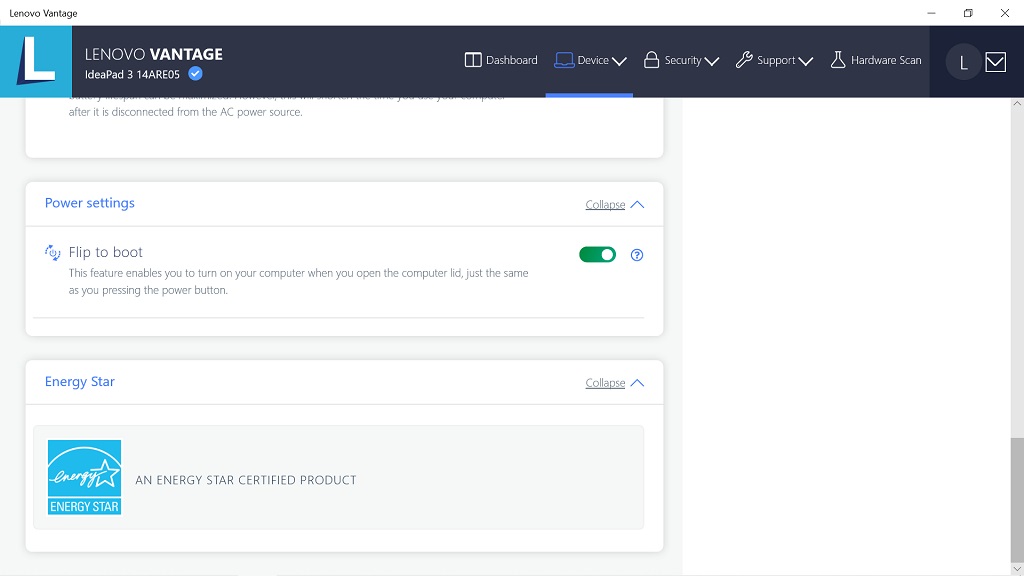Click the Energy Star section heading
The width and height of the screenshot is (1024, 576).
pos(80,381)
